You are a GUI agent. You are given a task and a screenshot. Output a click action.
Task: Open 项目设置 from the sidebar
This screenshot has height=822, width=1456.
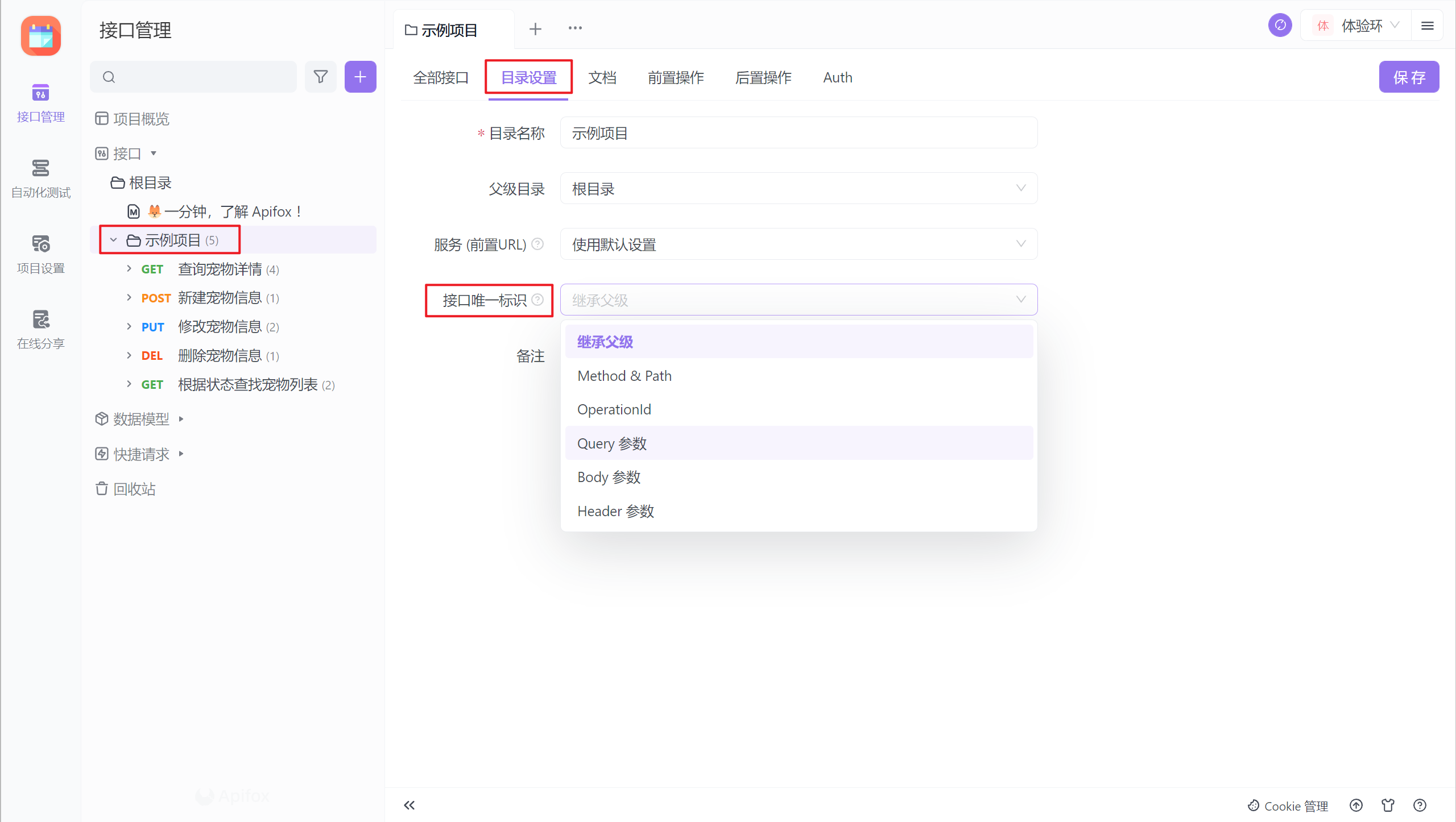(40, 254)
